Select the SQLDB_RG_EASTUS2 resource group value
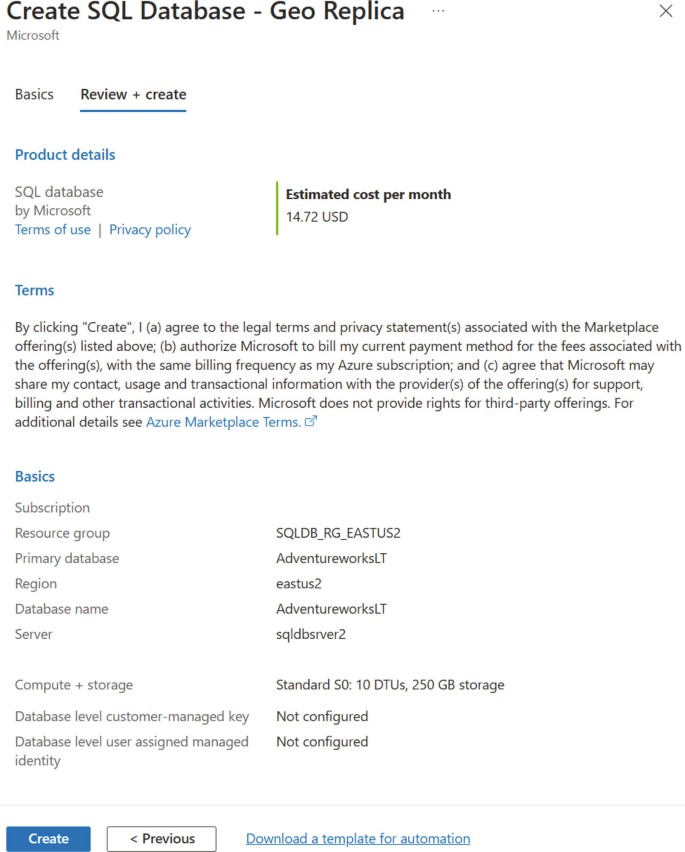The height and width of the screenshot is (852, 685). pos(339,533)
